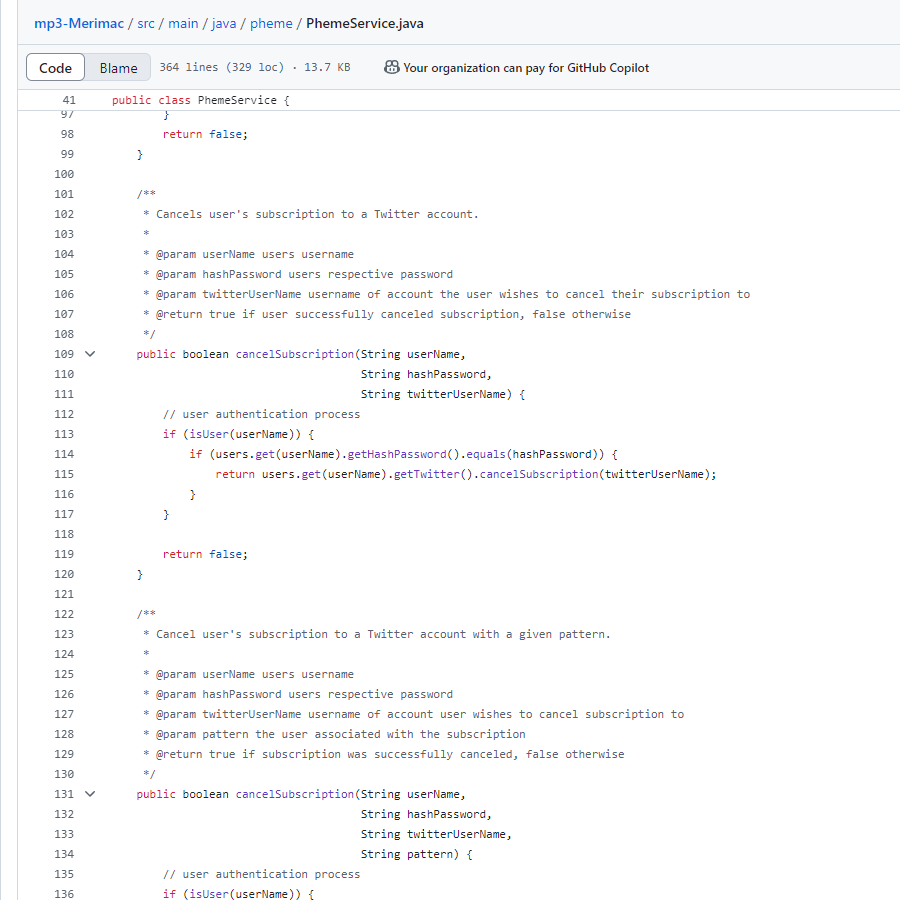Screen dimensions: 900x900
Task: Click the cancelSubscription method name on line 109
Action: (295, 354)
